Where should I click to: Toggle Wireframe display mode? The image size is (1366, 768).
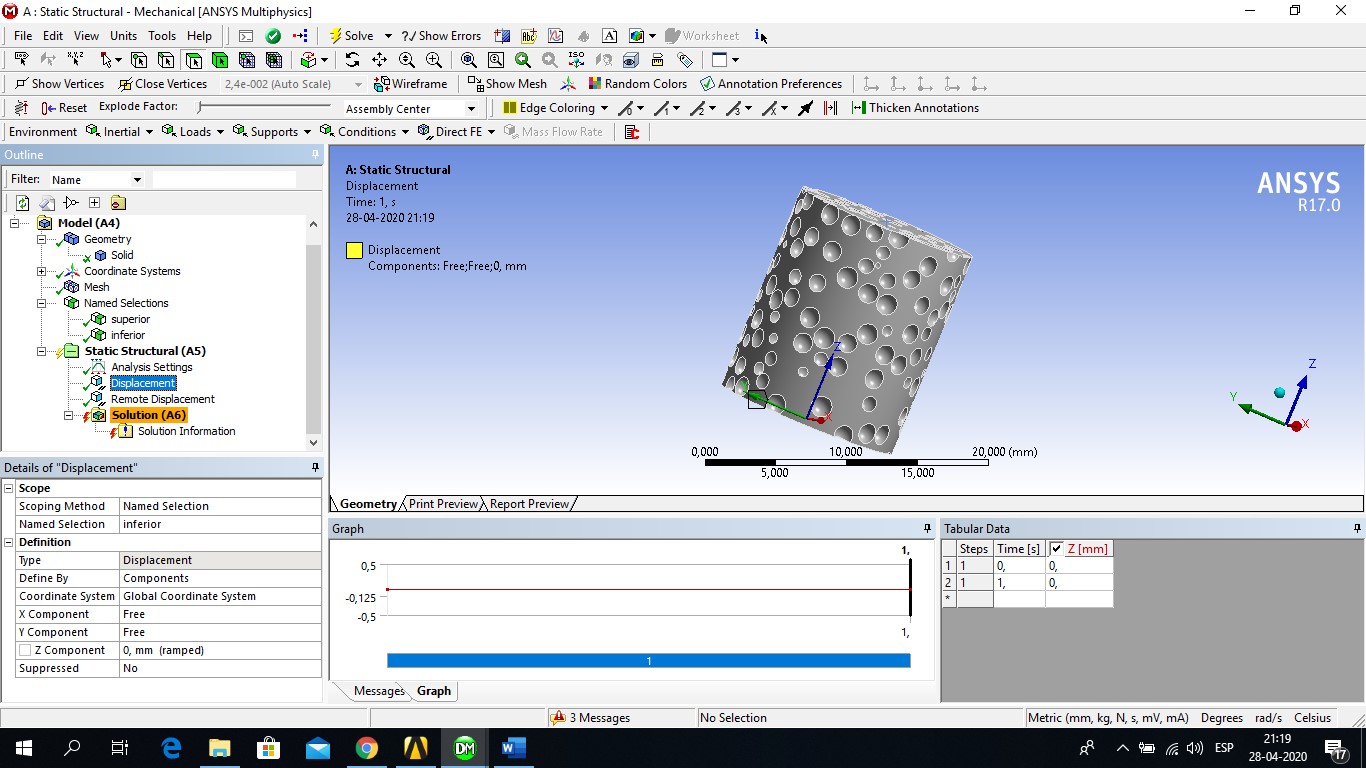coord(410,84)
